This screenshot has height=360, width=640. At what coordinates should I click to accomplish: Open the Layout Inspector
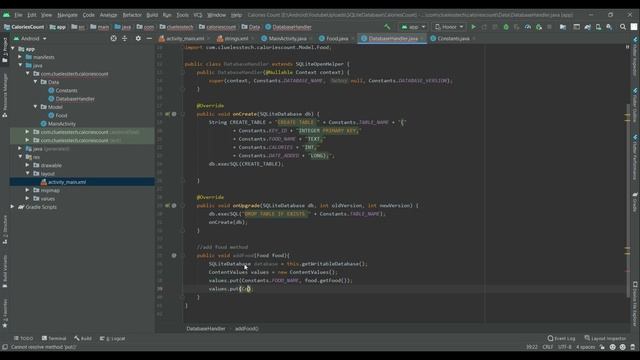tap(605, 338)
